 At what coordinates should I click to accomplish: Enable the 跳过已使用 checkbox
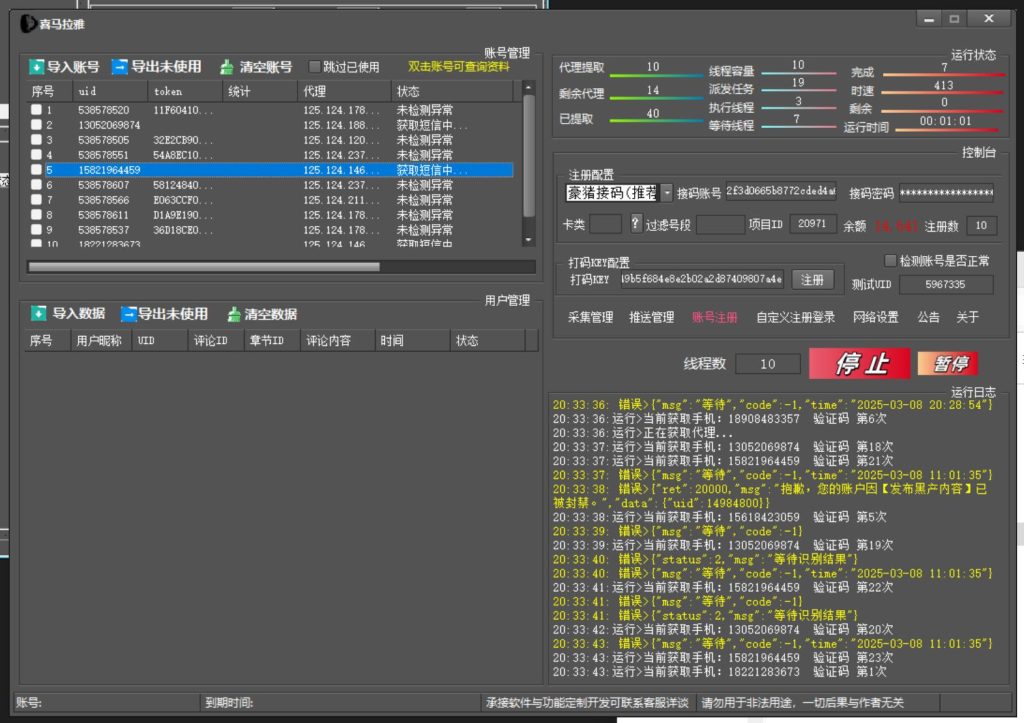315,67
